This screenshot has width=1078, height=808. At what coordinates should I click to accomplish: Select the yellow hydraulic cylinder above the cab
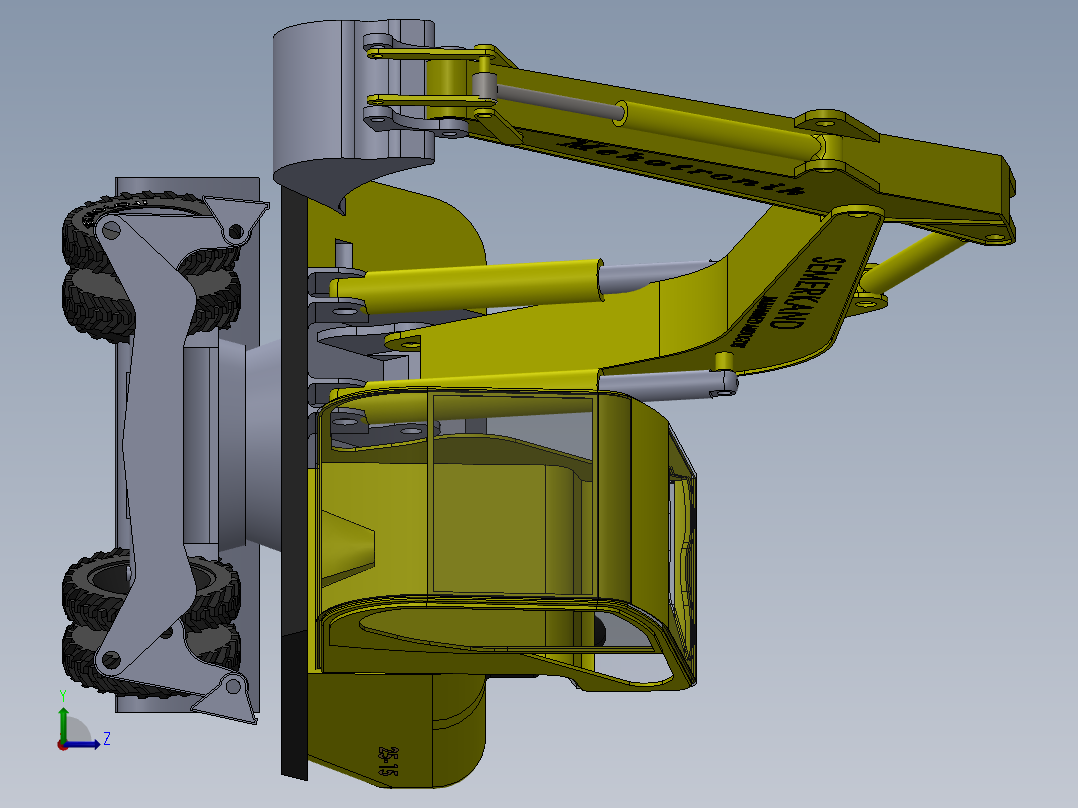click(467, 285)
